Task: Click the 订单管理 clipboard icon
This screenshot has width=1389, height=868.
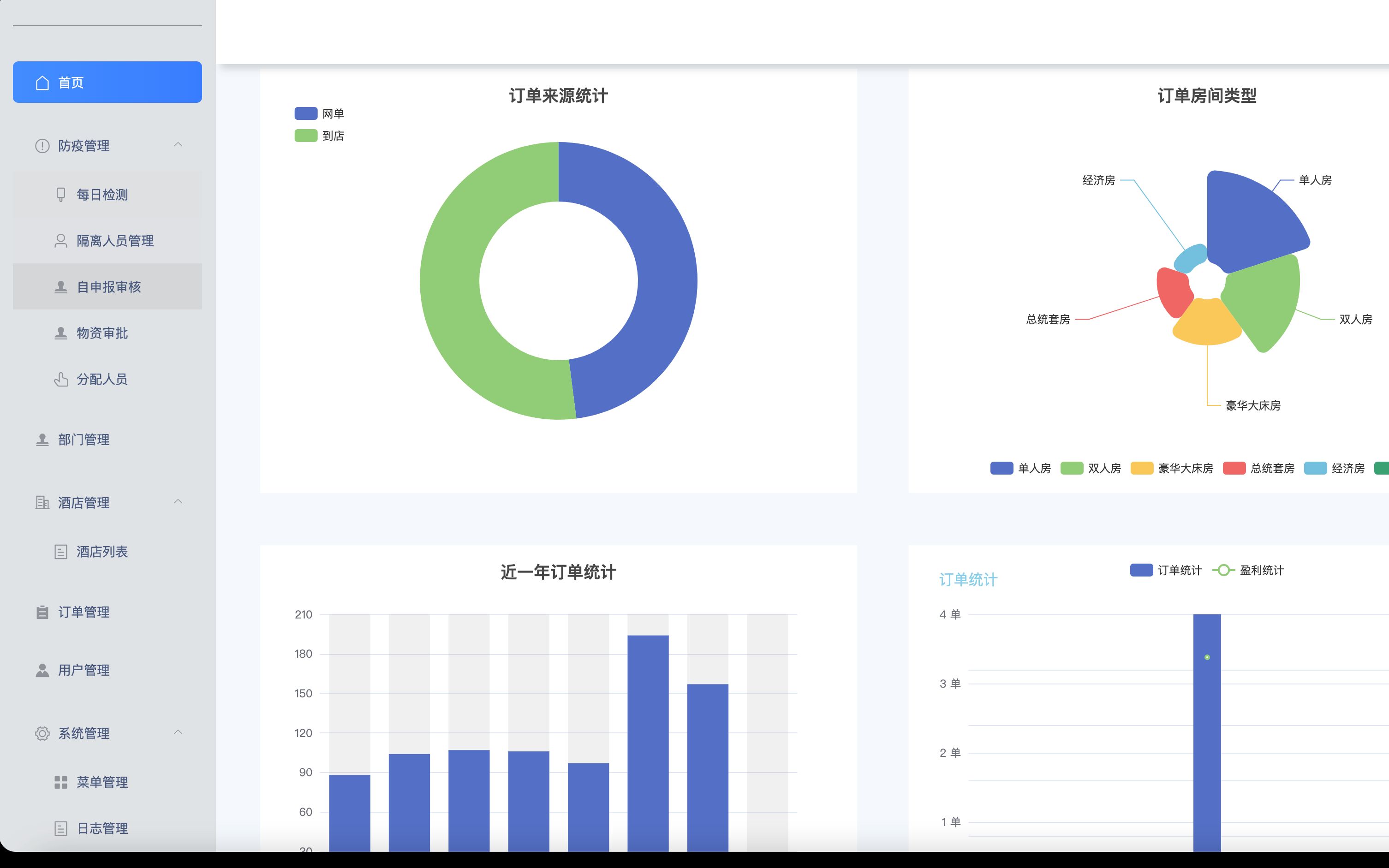Action: pos(42,612)
